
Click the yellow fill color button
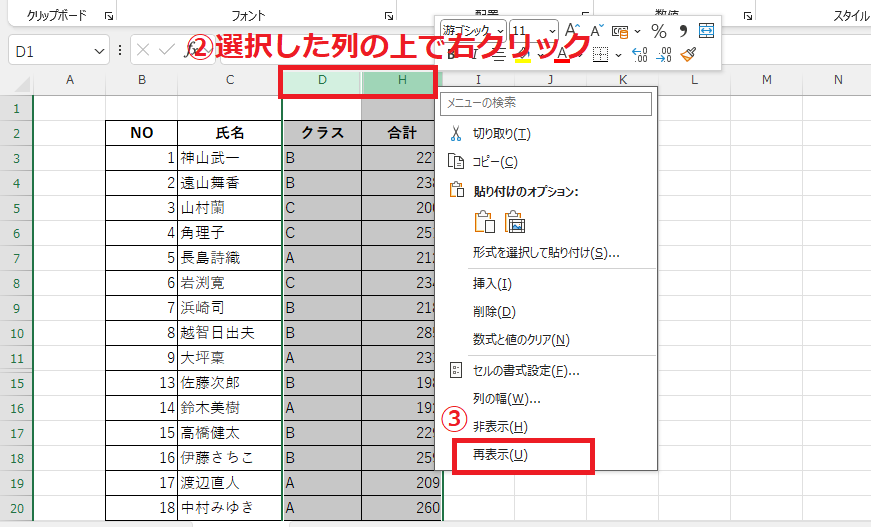523,54
